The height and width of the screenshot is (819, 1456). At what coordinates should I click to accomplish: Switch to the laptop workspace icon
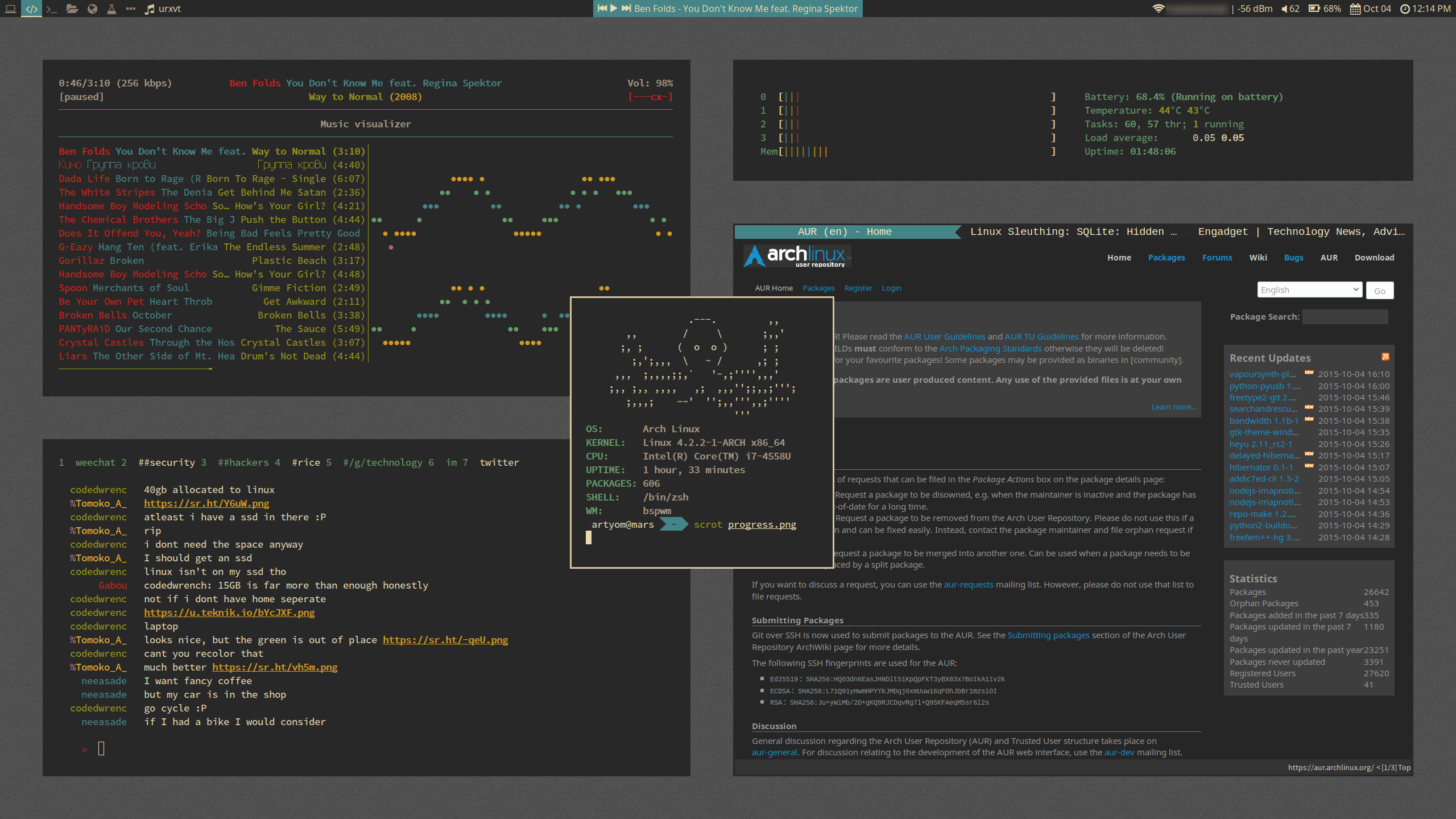(x=10, y=9)
